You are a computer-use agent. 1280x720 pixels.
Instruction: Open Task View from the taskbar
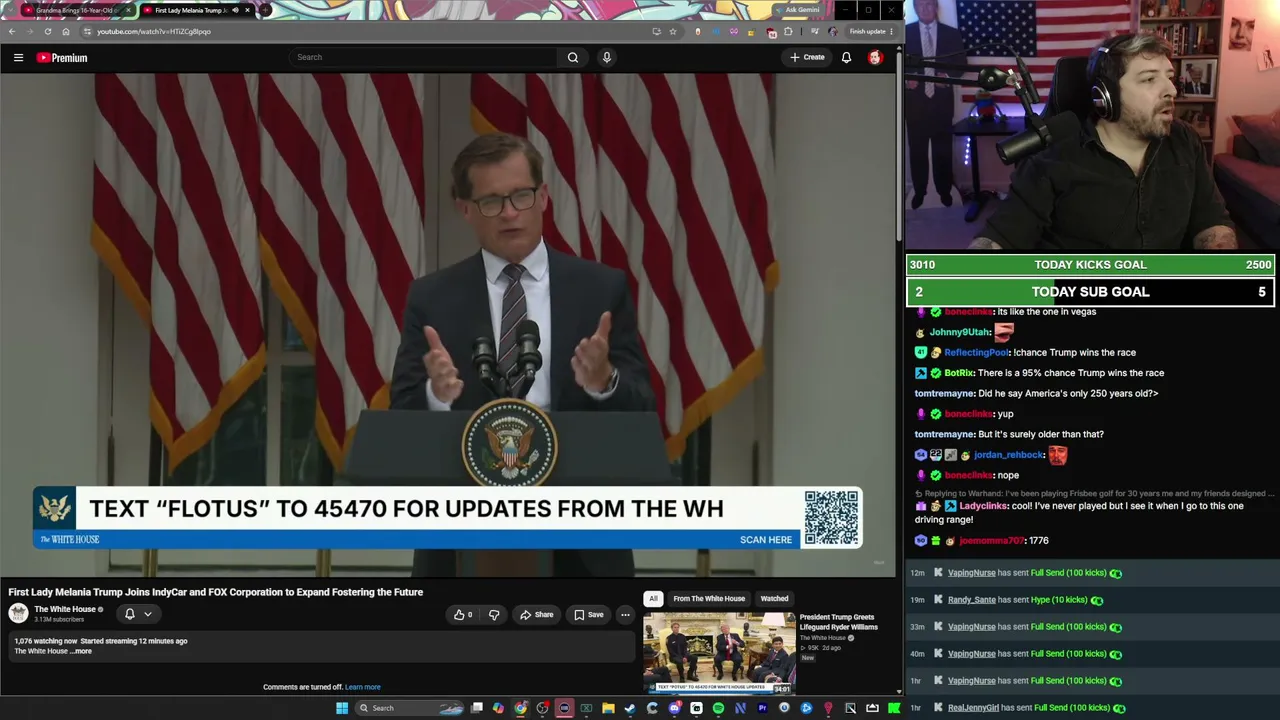click(x=477, y=708)
